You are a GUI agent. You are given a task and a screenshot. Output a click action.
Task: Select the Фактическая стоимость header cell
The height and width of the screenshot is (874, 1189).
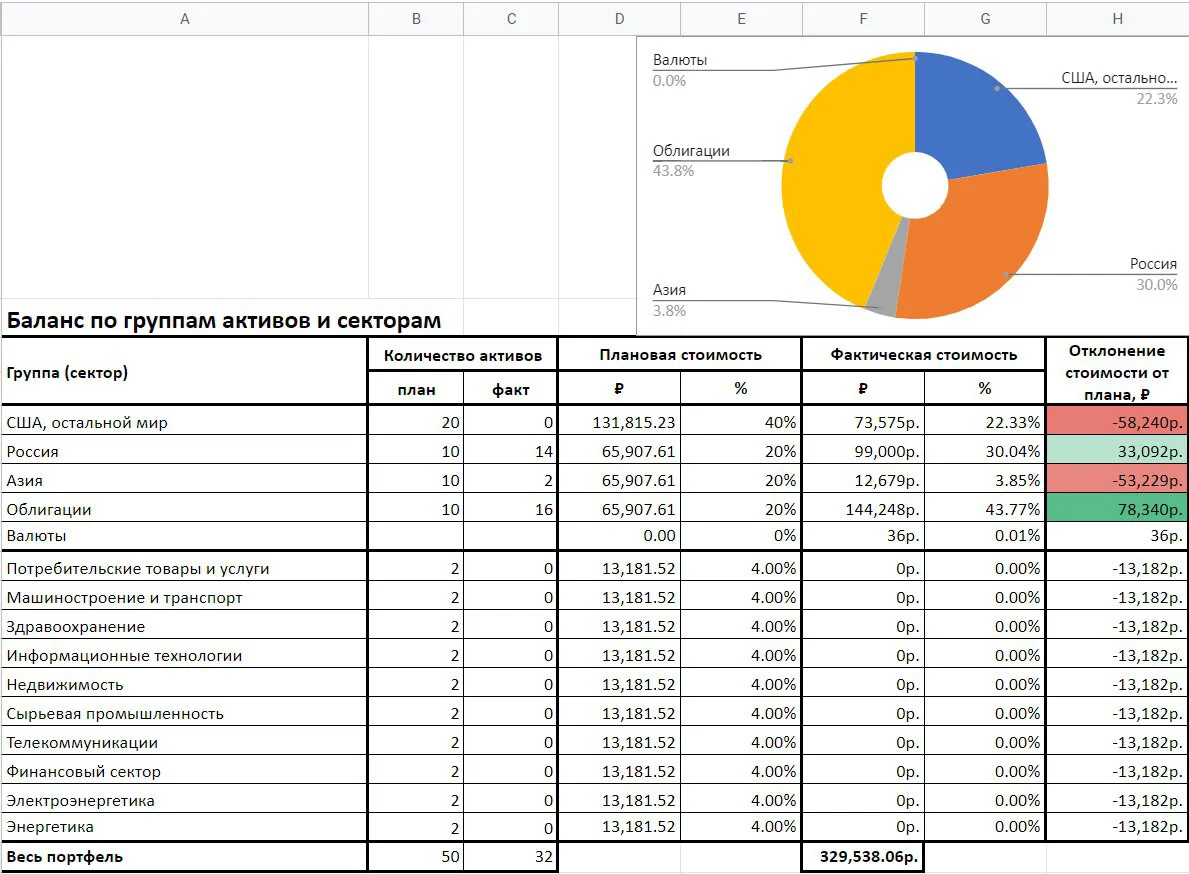[923, 355]
